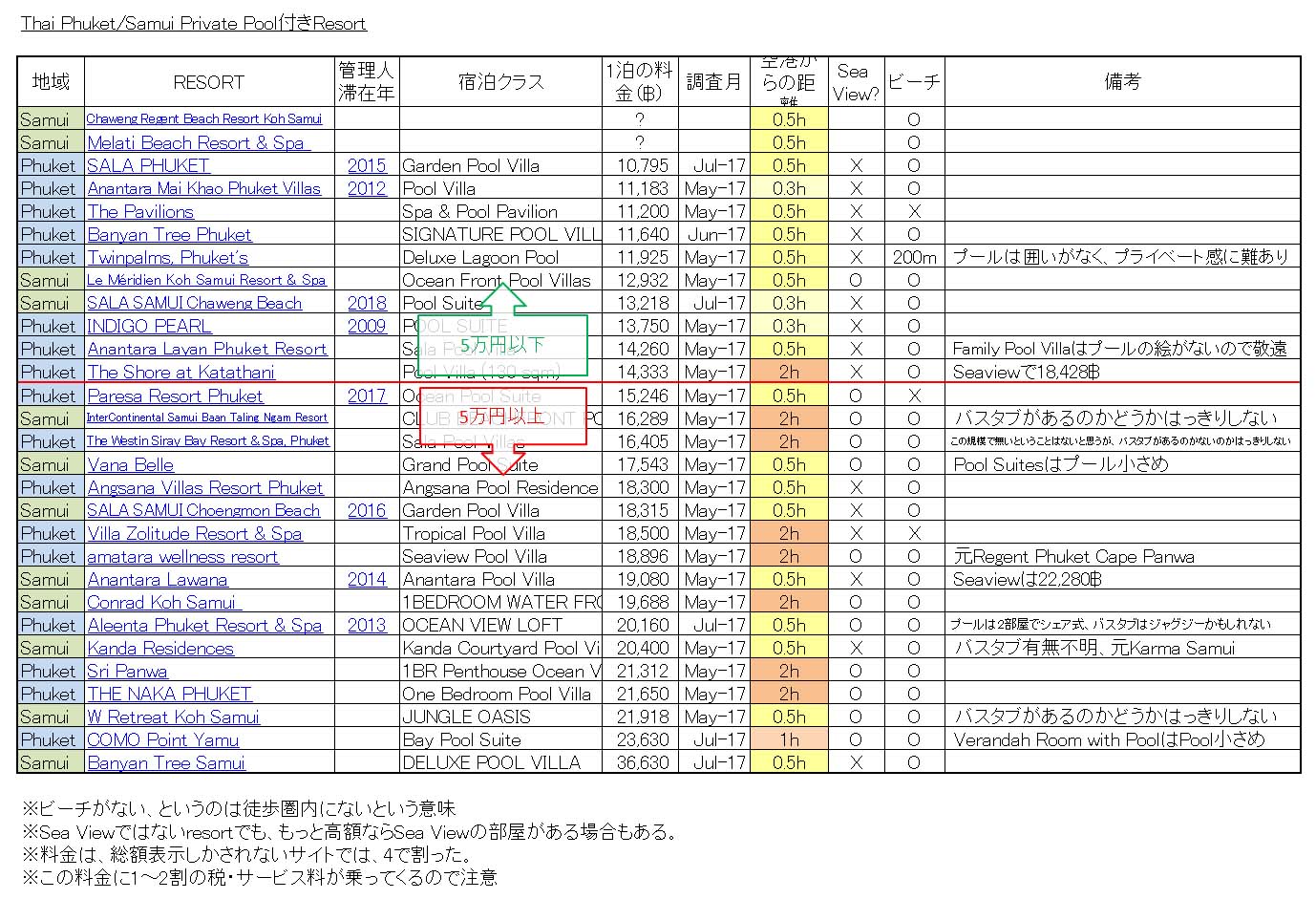Image resolution: width=1316 pixels, height=899 pixels.
Task: Open Le Méridien Koh Samui Resort & Spa link
Action: coord(206,280)
